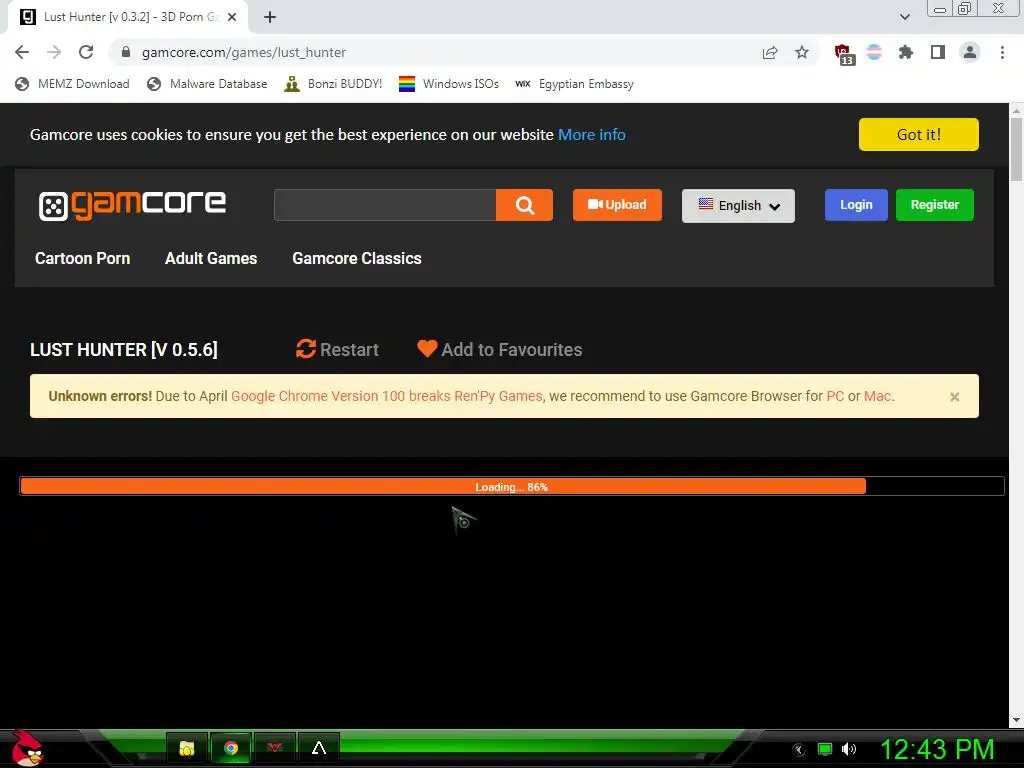The width and height of the screenshot is (1024, 768).
Task: Open the Cartoon Porn menu
Action: tap(82, 259)
